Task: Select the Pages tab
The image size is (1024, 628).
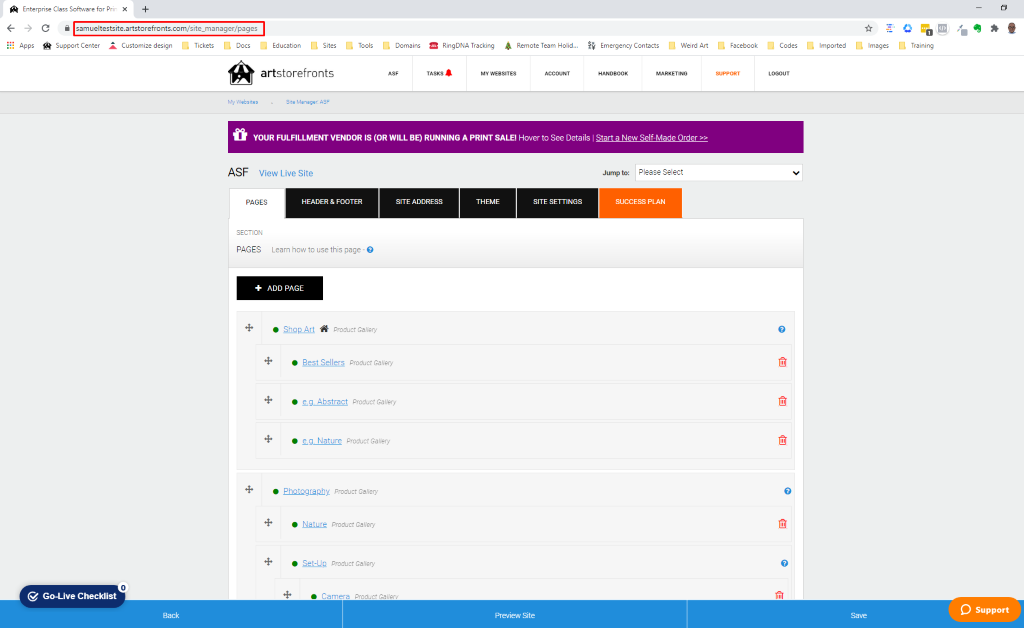Action: (x=257, y=202)
